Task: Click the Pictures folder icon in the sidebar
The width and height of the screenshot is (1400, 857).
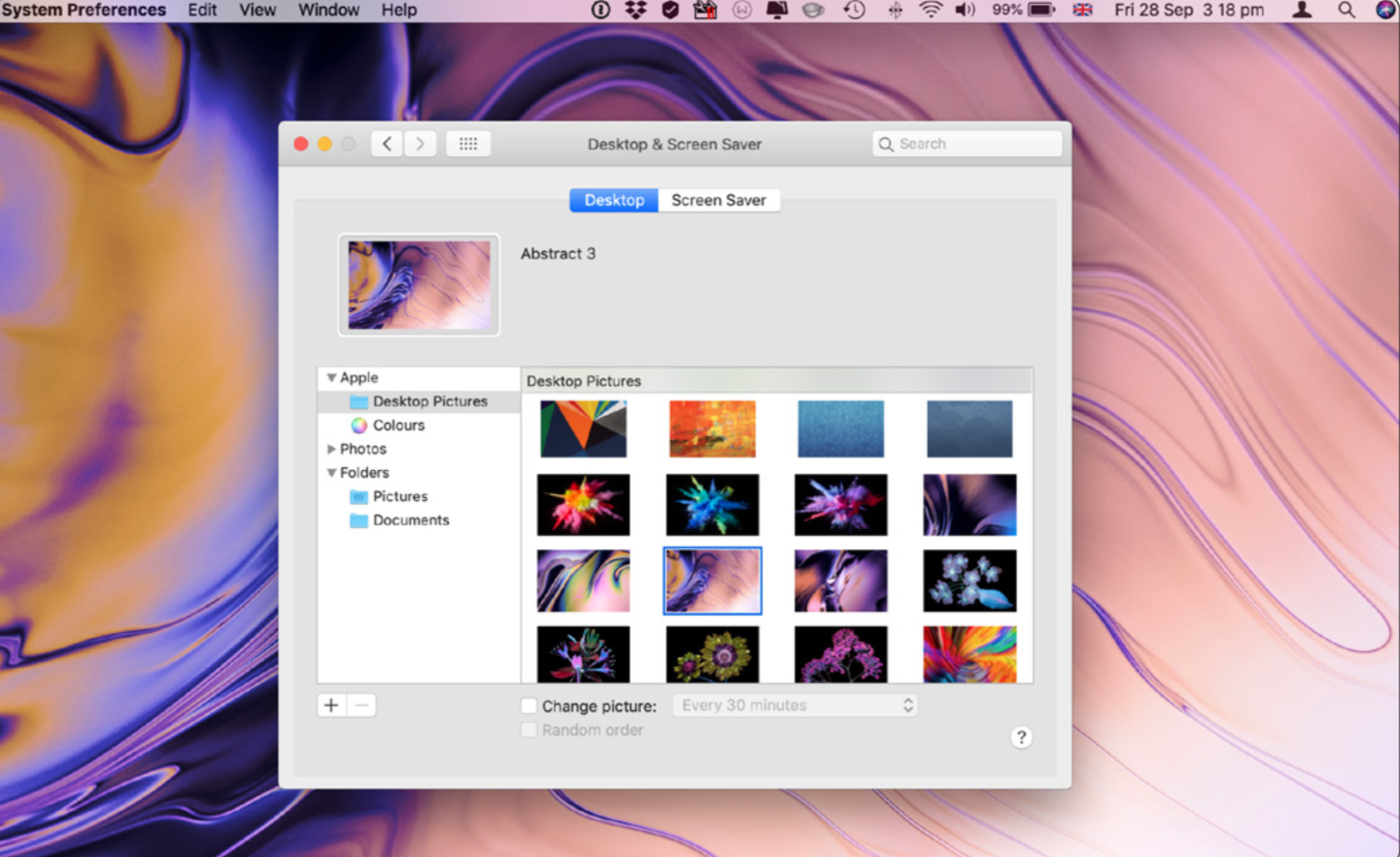Action: click(x=359, y=496)
